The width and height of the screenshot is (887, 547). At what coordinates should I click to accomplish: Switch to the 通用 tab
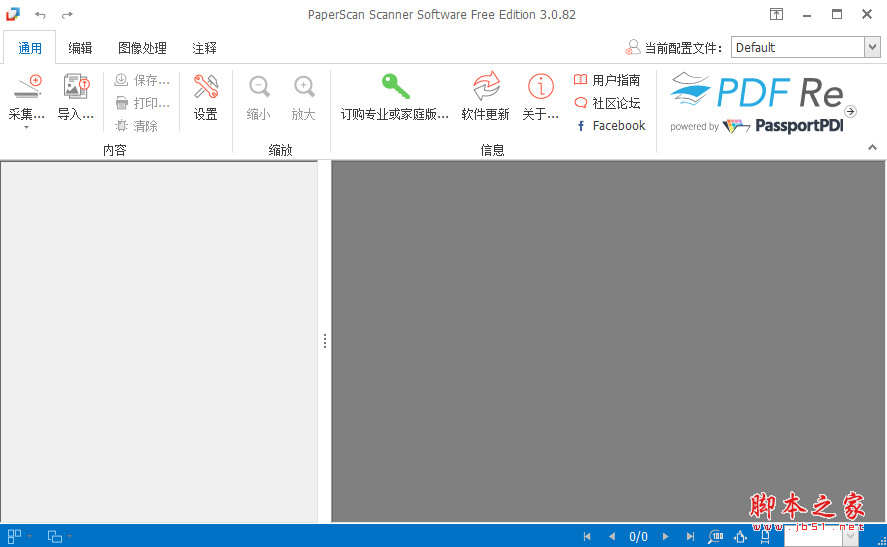click(x=30, y=48)
